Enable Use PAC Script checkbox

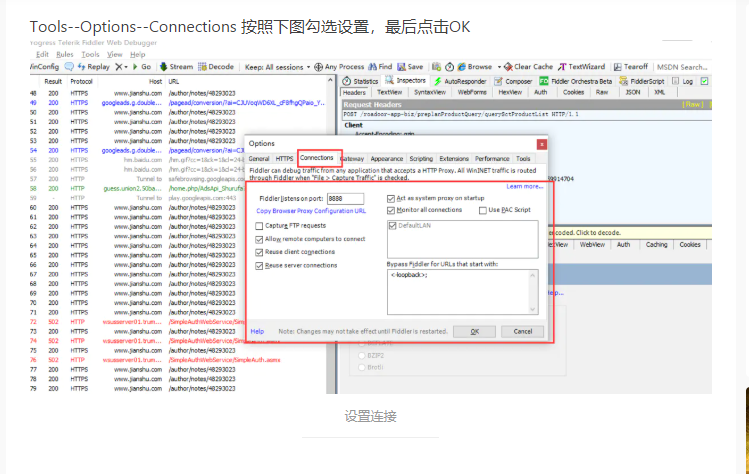[483, 210]
